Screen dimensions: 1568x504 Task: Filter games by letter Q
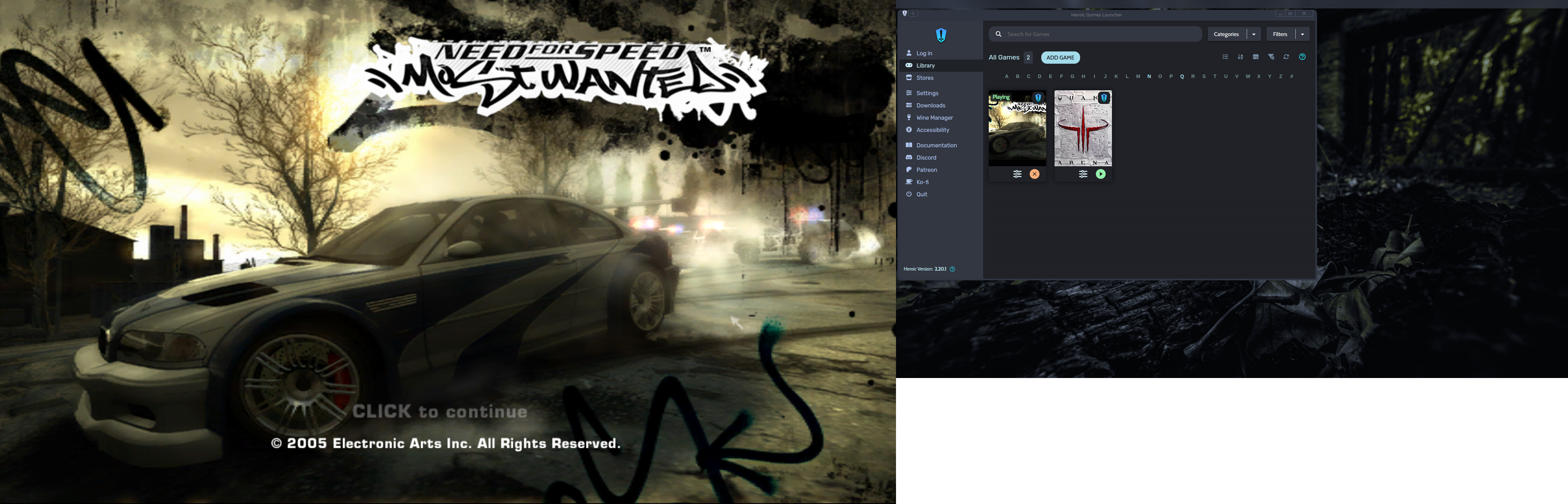[1182, 77]
